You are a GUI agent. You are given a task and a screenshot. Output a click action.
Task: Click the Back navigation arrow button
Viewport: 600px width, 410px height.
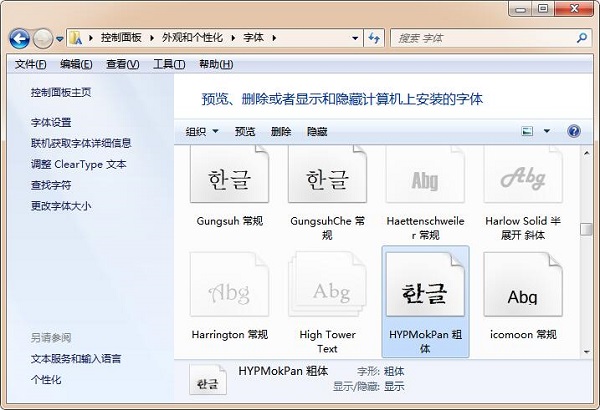[19, 38]
